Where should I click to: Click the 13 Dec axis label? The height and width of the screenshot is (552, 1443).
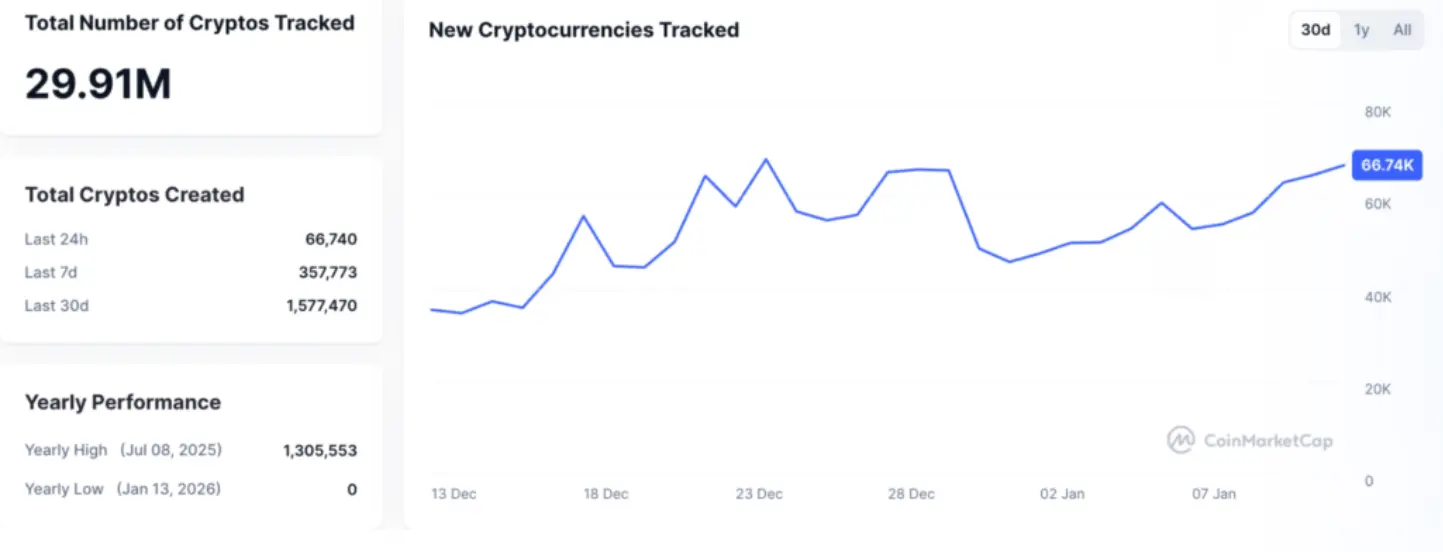tap(454, 494)
